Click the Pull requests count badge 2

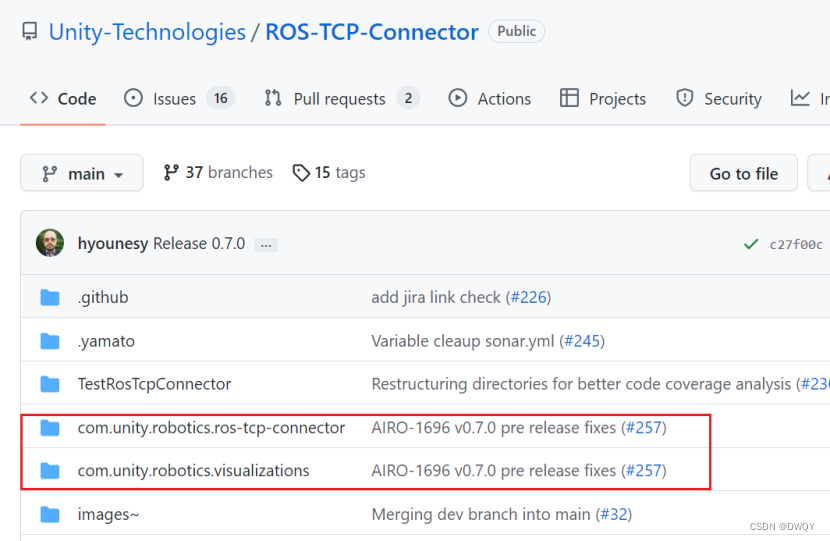click(x=408, y=98)
